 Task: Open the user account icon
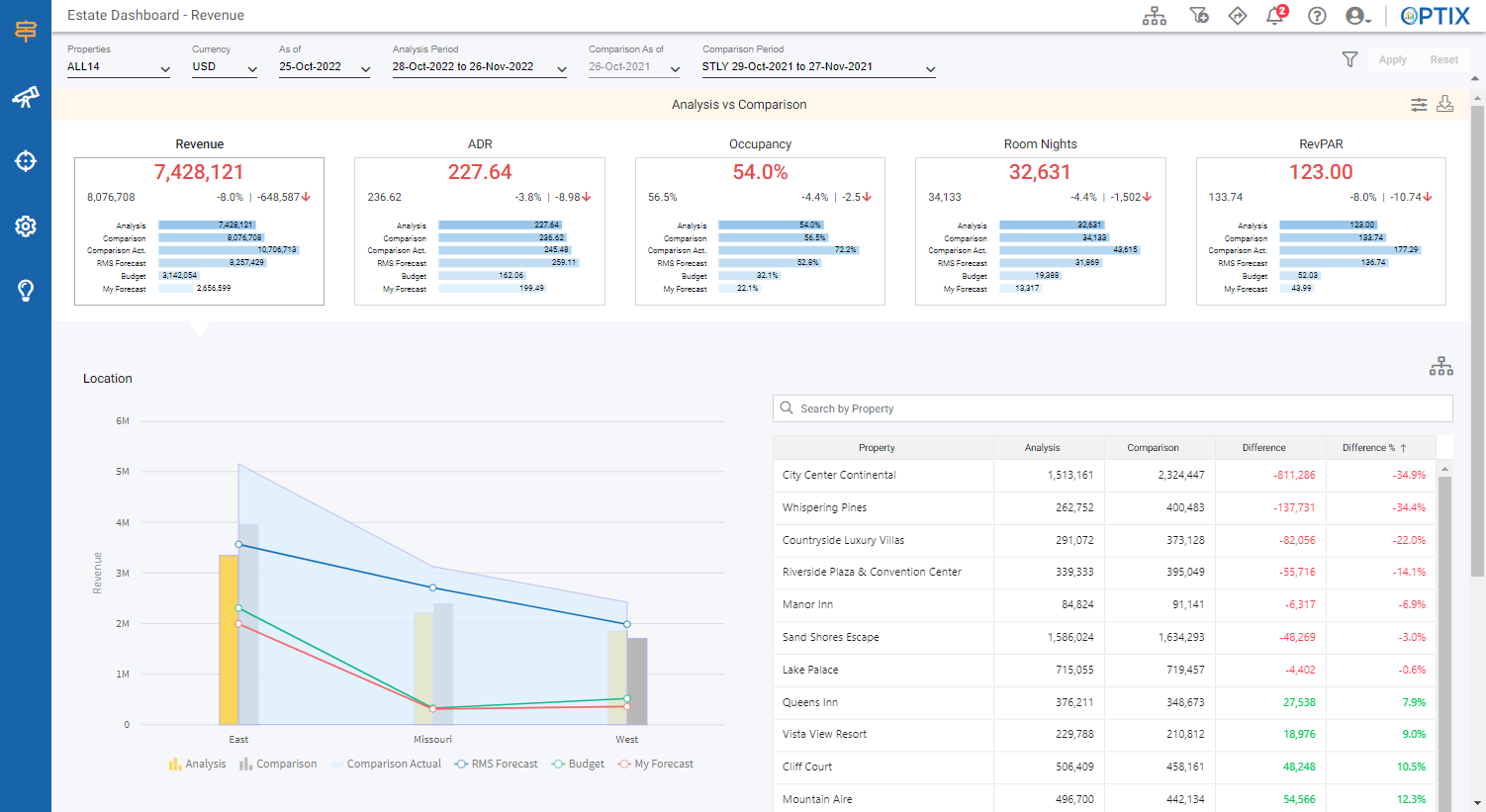point(1356,16)
